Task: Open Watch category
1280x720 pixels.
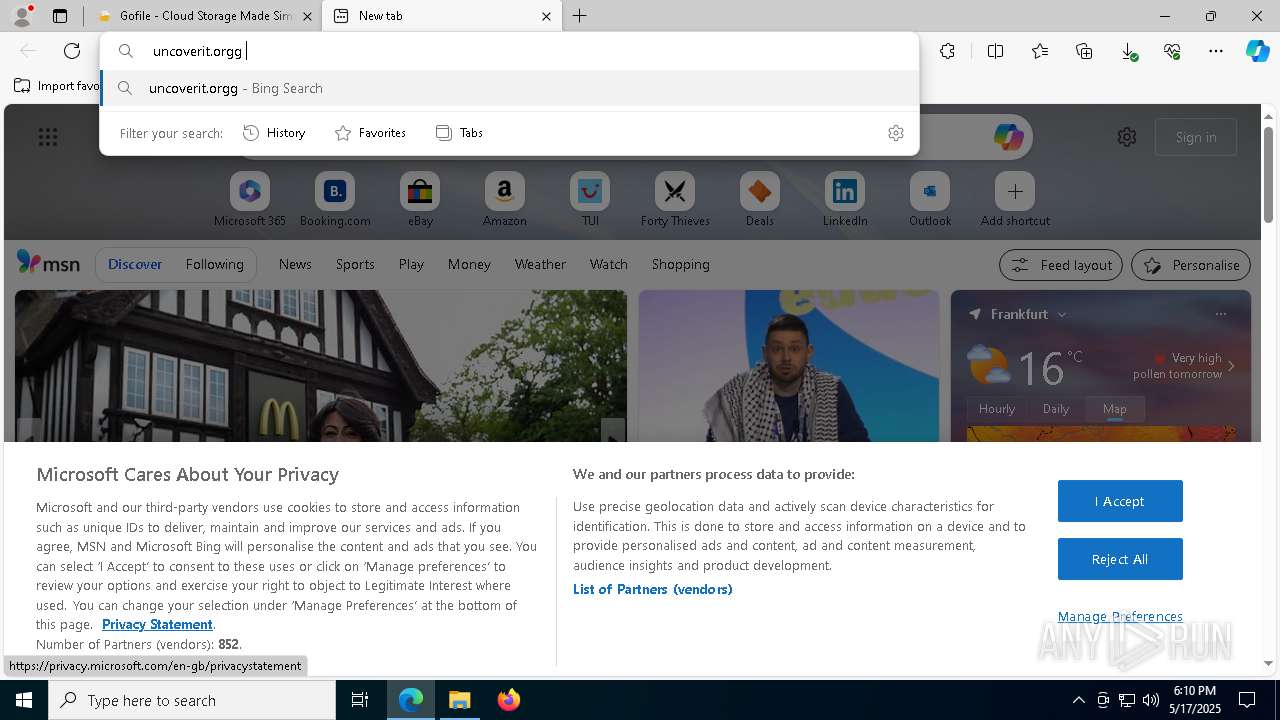Action: [608, 264]
